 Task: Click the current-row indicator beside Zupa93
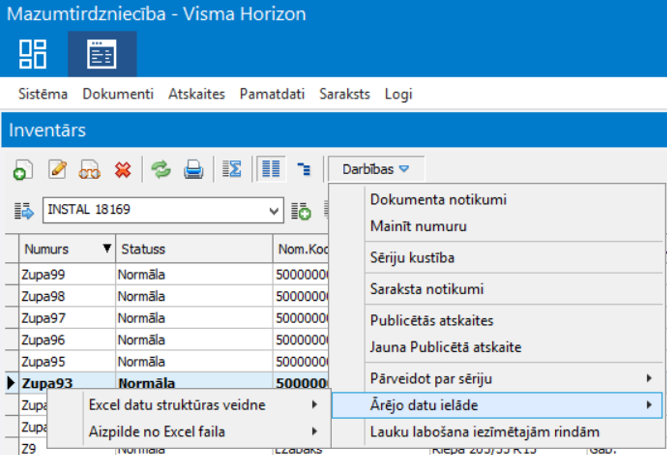point(12,383)
